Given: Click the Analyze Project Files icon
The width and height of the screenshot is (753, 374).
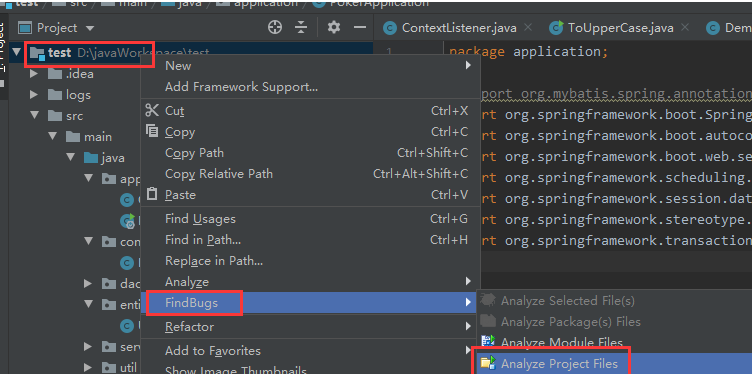Looking at the screenshot, I should (488, 363).
